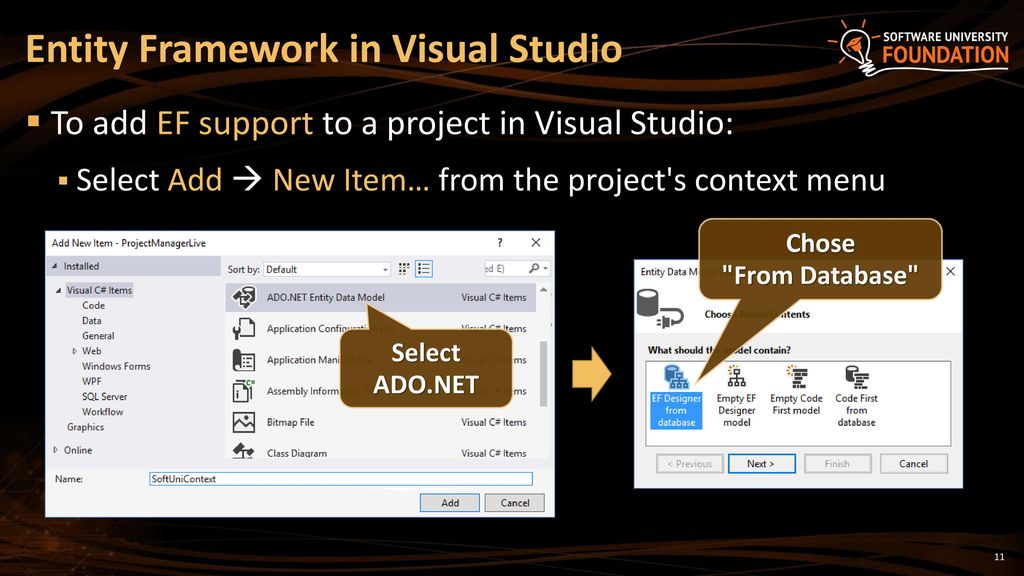Expand the Web category node

tap(74, 351)
